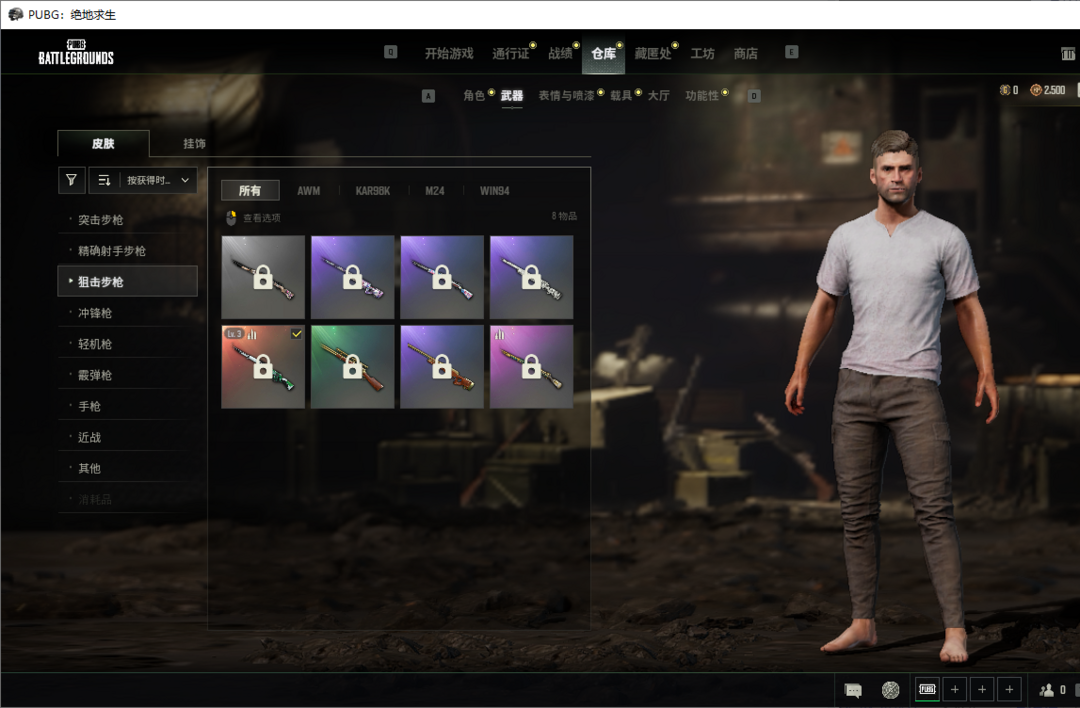Click the PUBG window title bar icon
The height and width of the screenshot is (708, 1080).
click(x=15, y=14)
